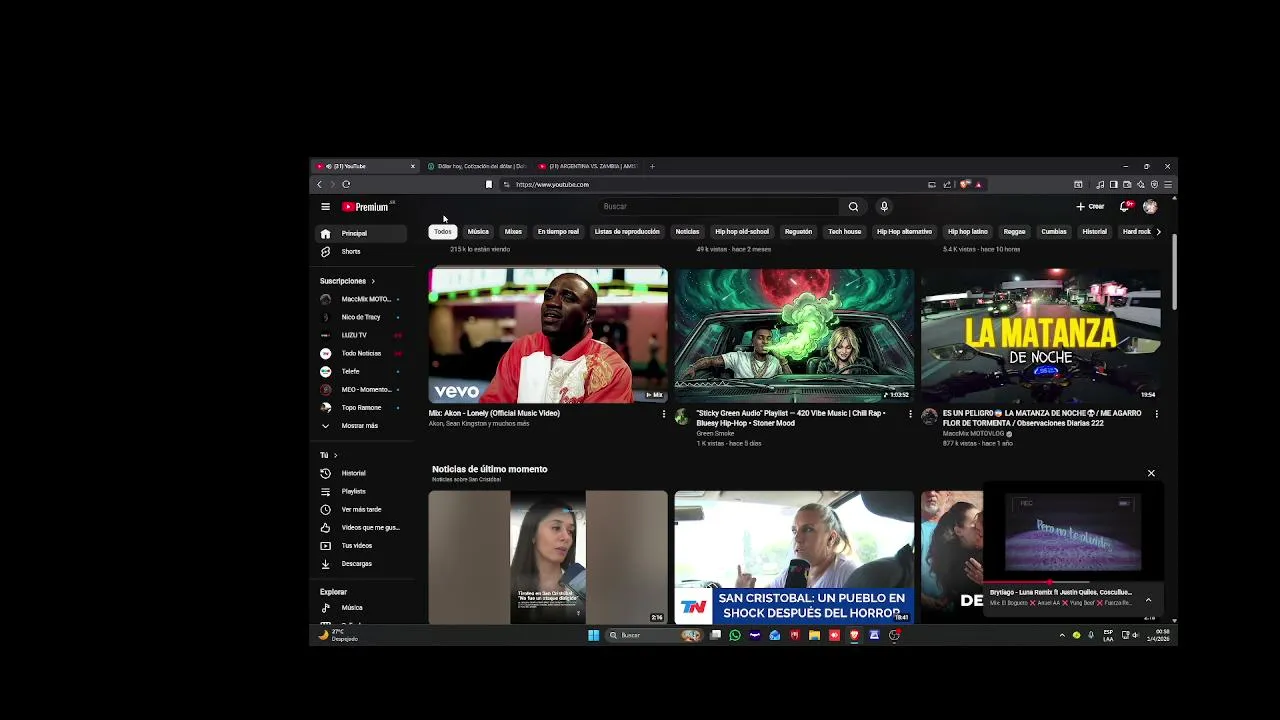Screen dimensions: 1280x720
Task: Select the Reguetón filter chip
Action: pos(798,232)
